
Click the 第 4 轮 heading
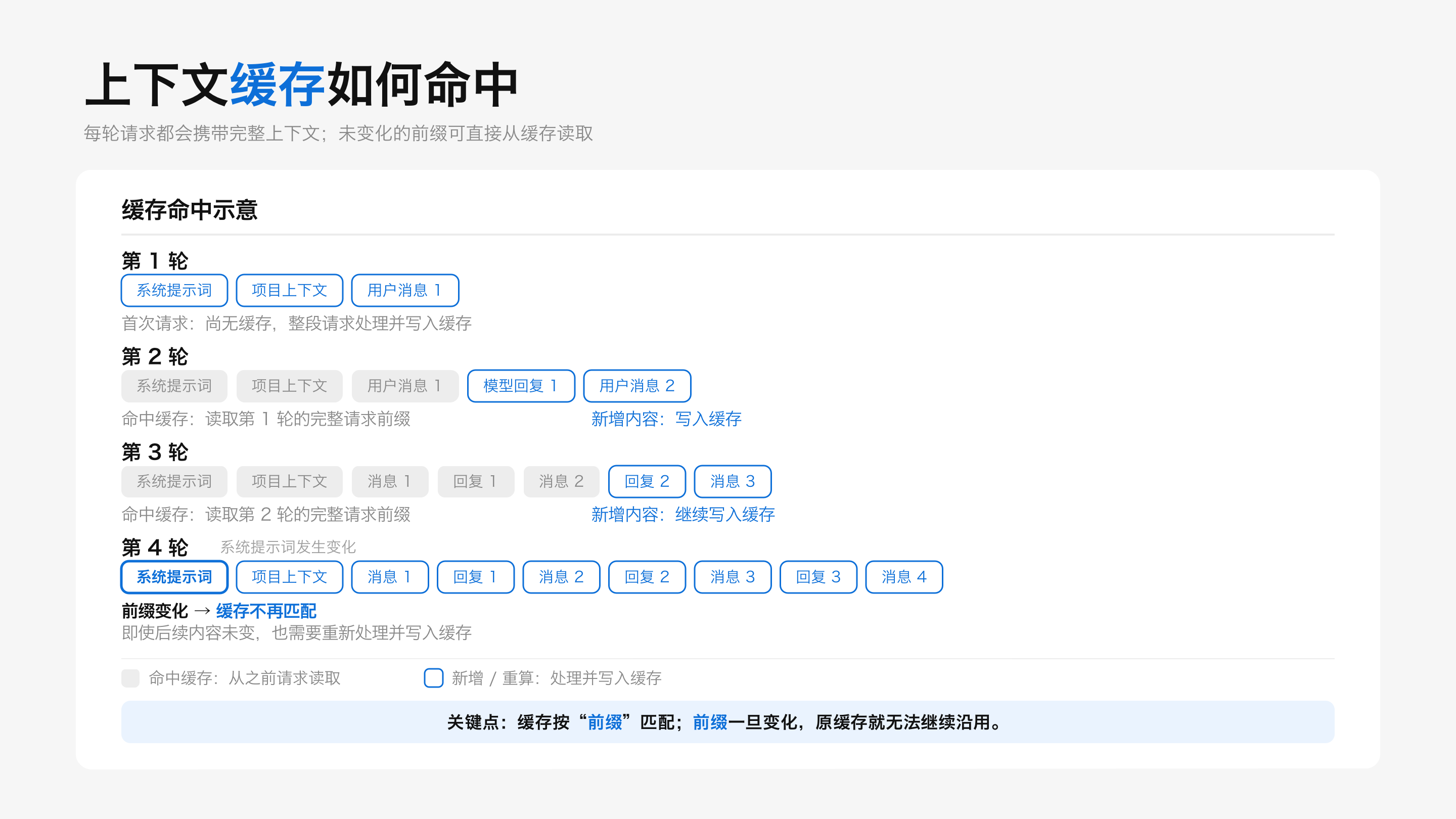[x=154, y=548]
